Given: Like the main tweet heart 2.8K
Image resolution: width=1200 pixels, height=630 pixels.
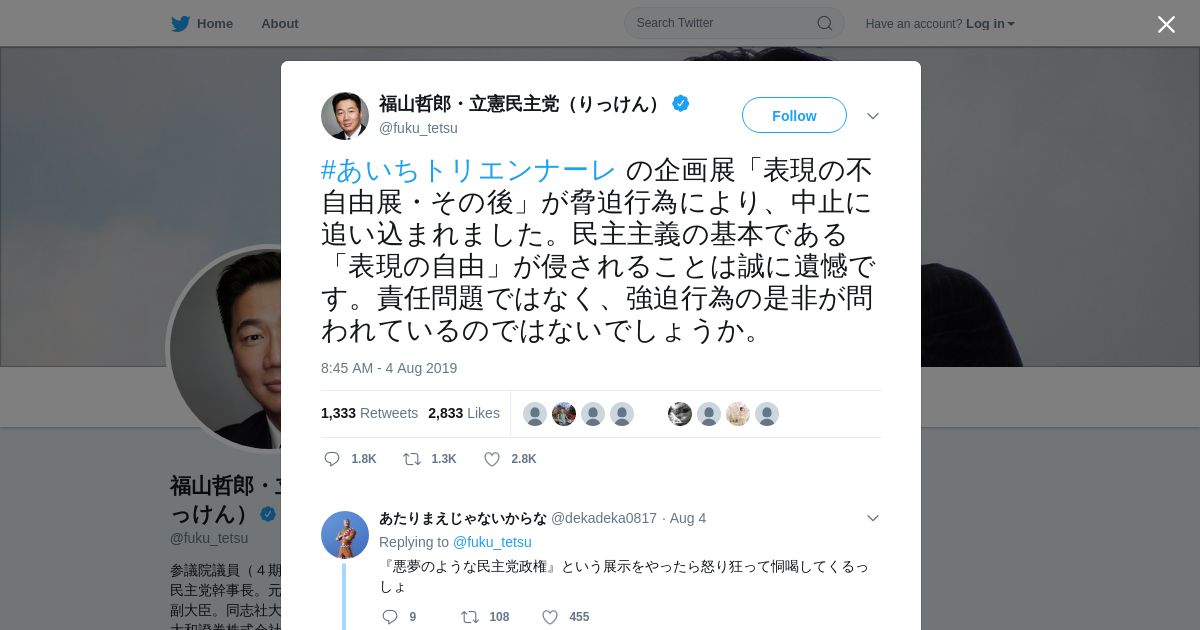Looking at the screenshot, I should 492,459.
